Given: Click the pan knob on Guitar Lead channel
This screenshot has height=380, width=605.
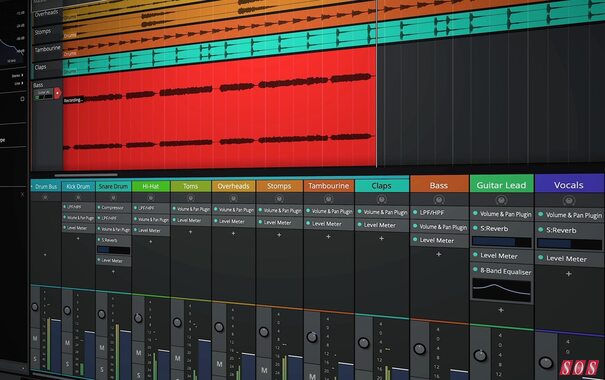Looking at the screenshot, I should pos(480,355).
